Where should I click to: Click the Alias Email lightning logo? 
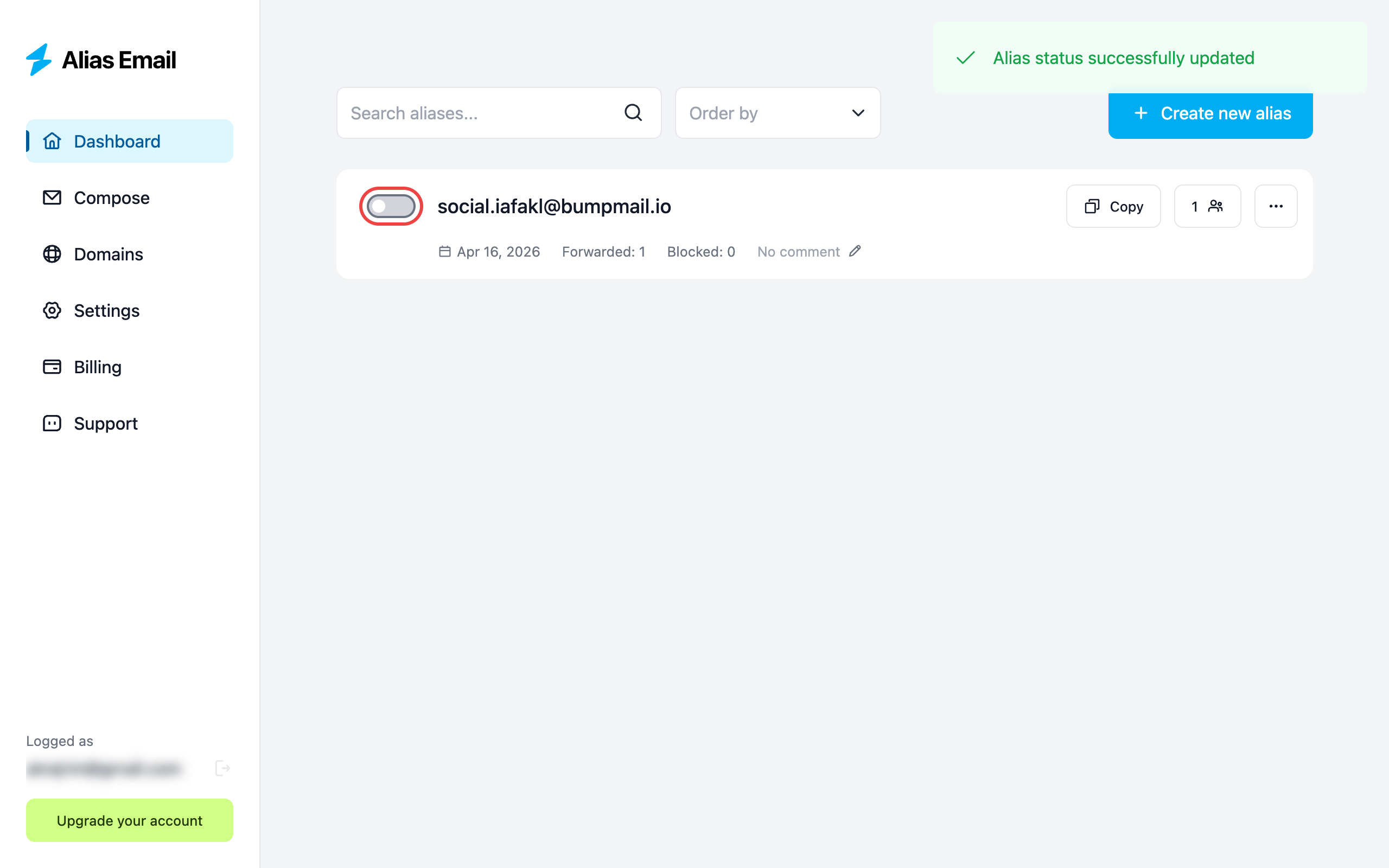pyautogui.click(x=39, y=60)
